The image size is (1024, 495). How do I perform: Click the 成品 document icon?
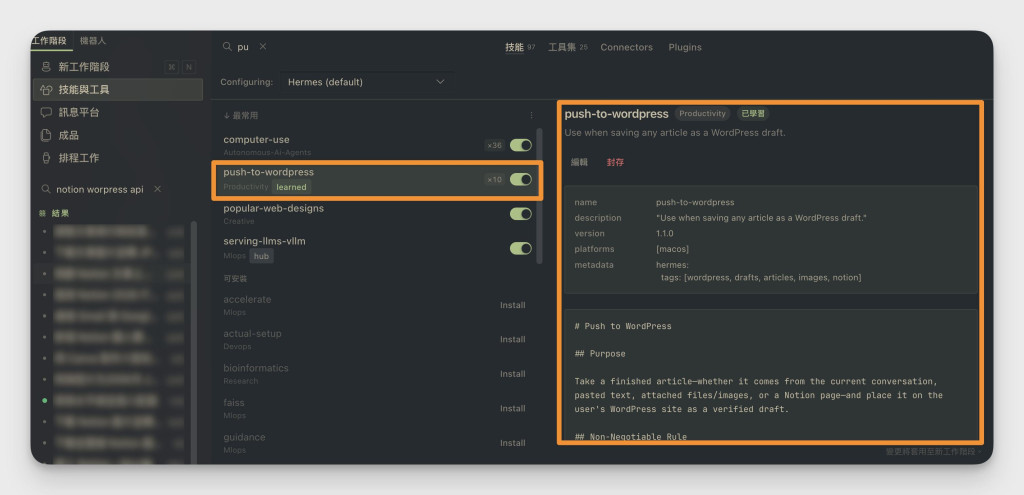46,135
